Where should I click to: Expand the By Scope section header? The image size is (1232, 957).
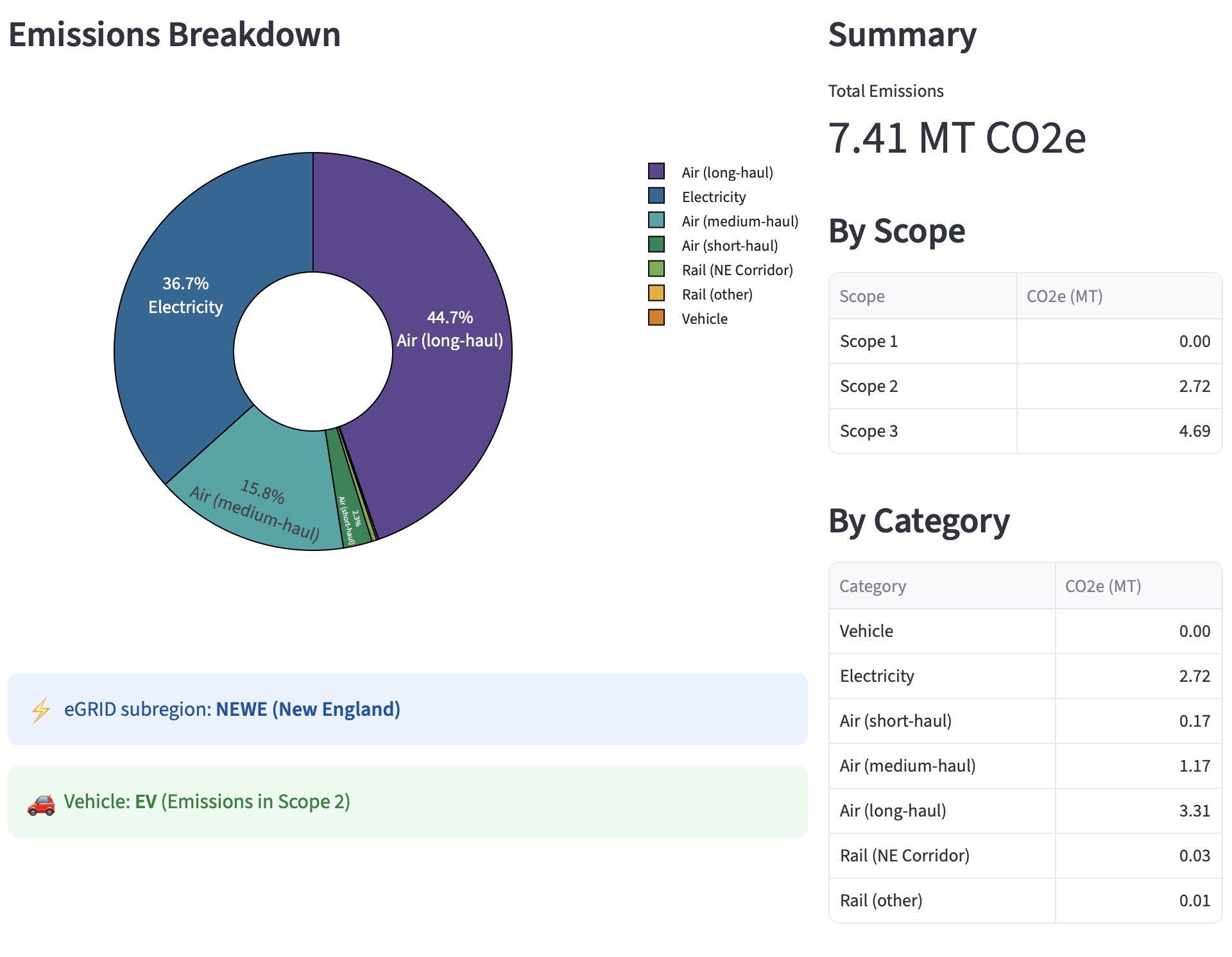click(896, 231)
